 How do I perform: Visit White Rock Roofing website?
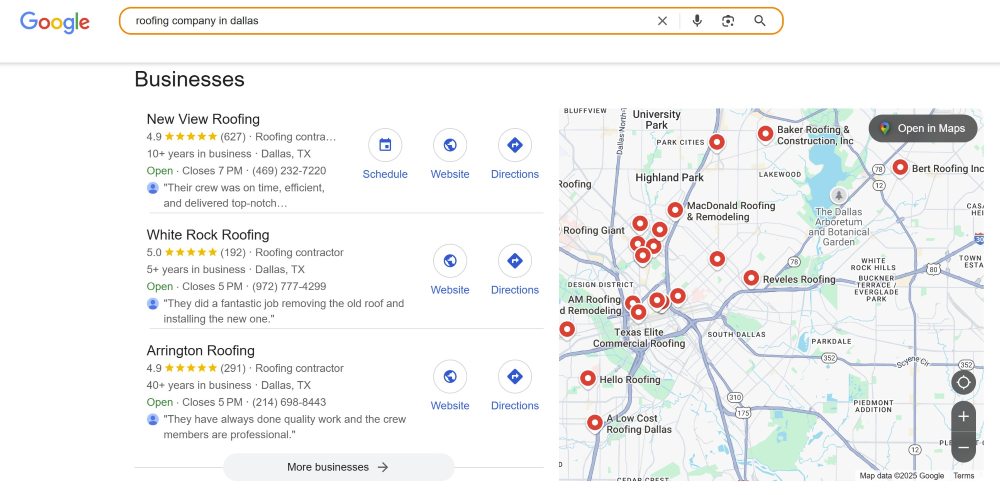pos(450,261)
